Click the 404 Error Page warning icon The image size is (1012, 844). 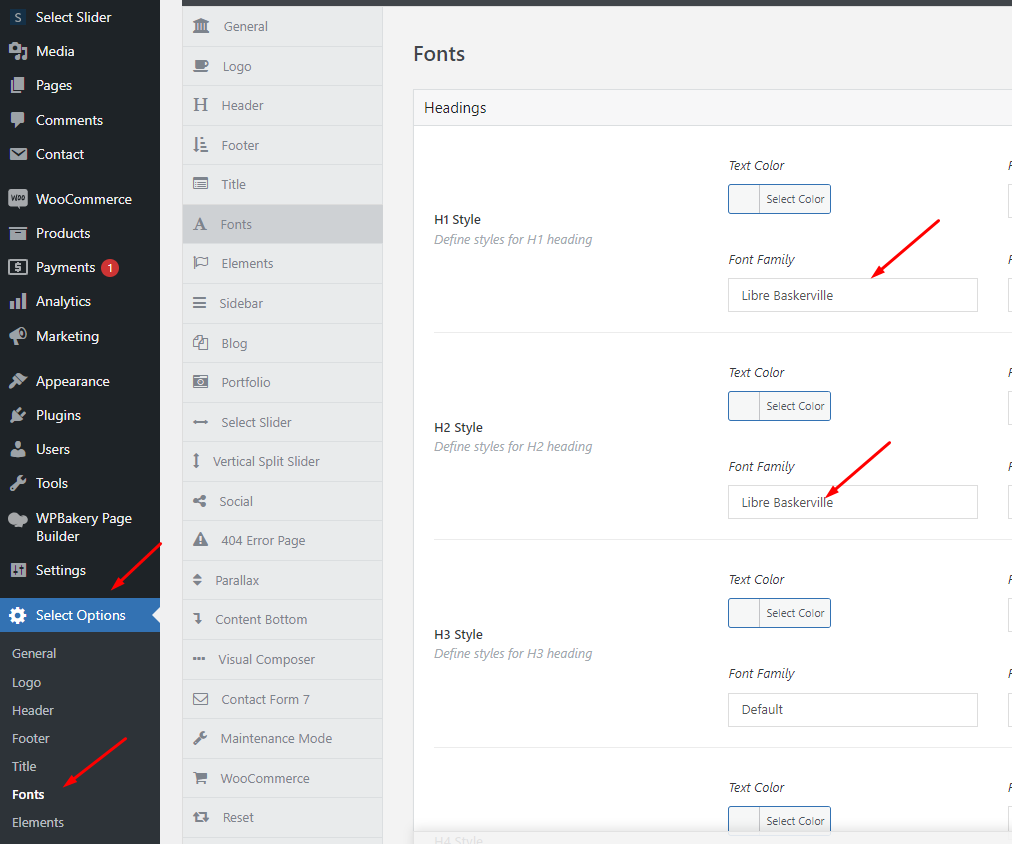click(x=201, y=539)
